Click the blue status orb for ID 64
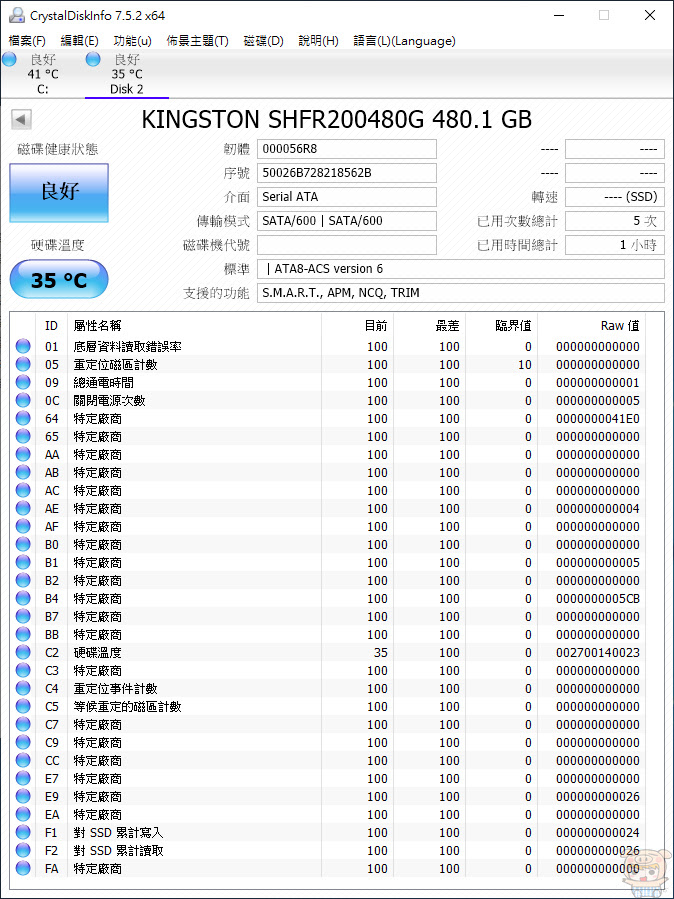This screenshot has height=899, width=674. pos(23,419)
